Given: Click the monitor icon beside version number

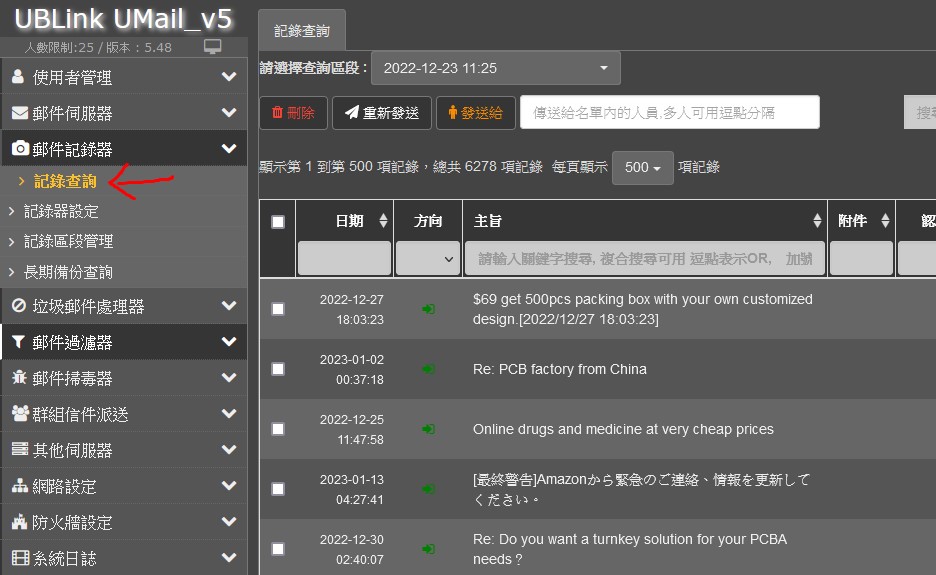Looking at the screenshot, I should pyautogui.click(x=212, y=47).
